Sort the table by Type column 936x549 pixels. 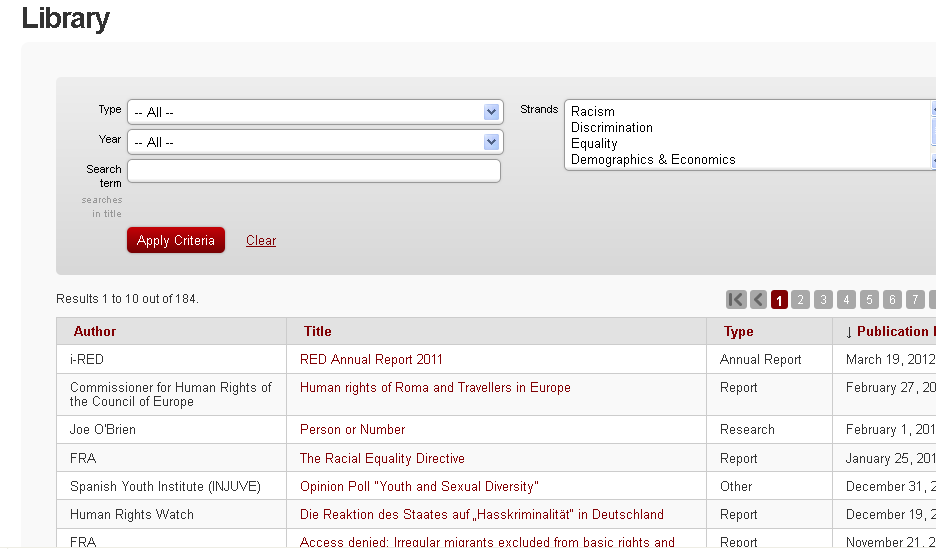(x=739, y=331)
